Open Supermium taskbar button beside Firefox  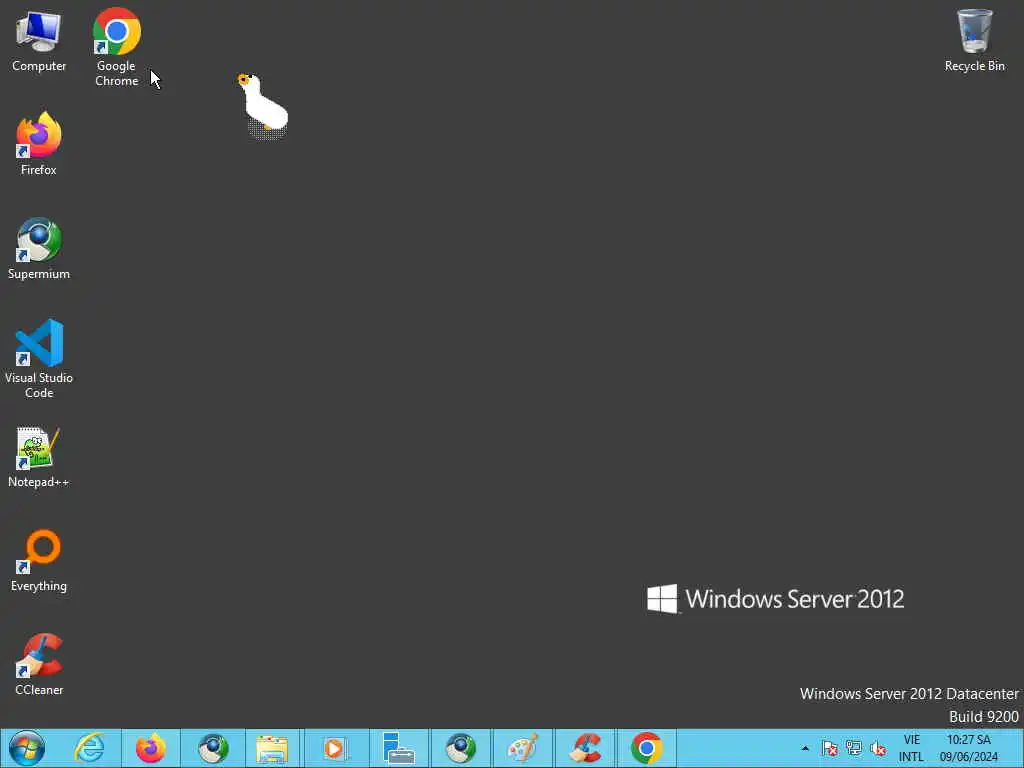[213, 748]
